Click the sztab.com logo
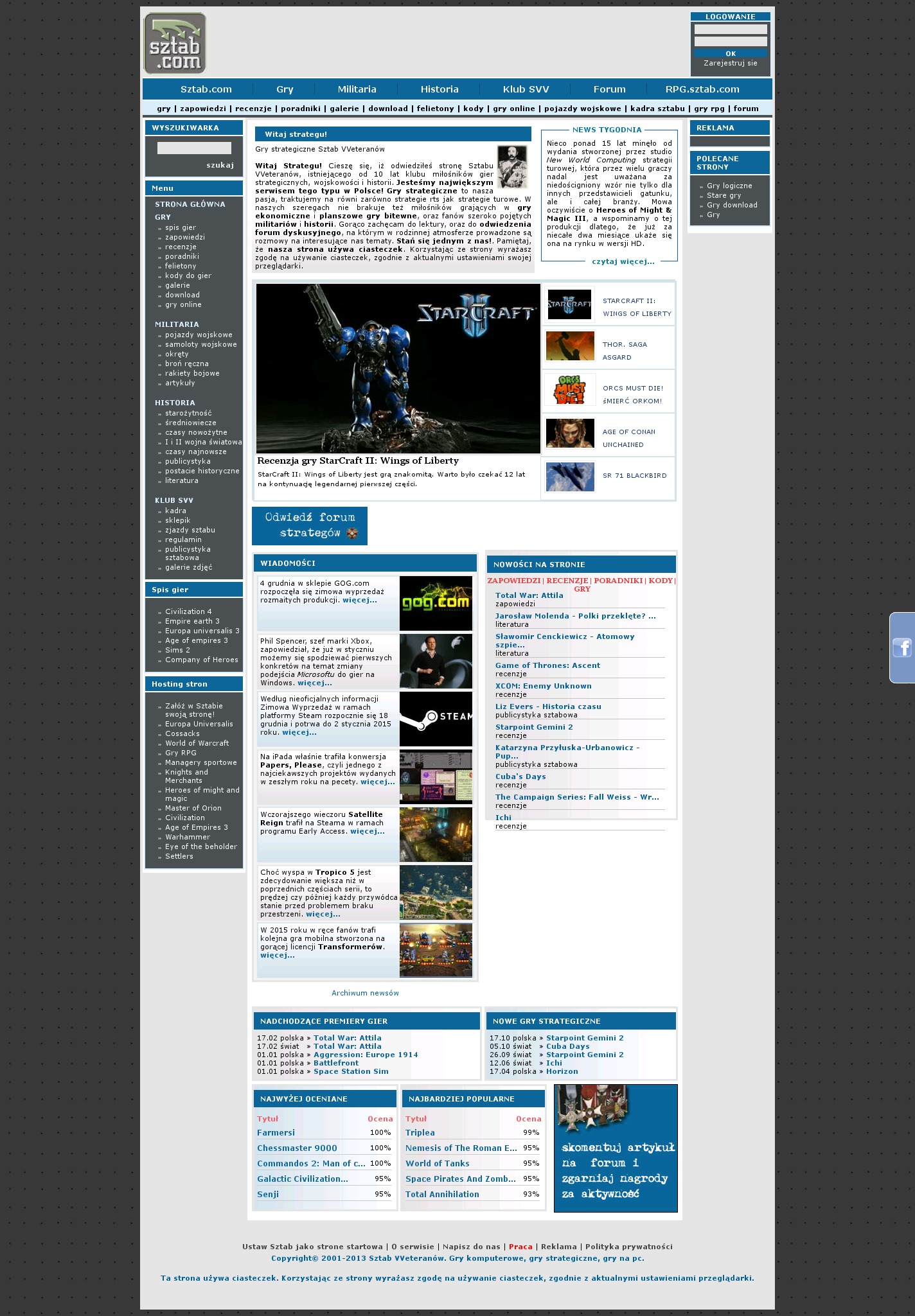915x1316 pixels. pyautogui.click(x=175, y=44)
